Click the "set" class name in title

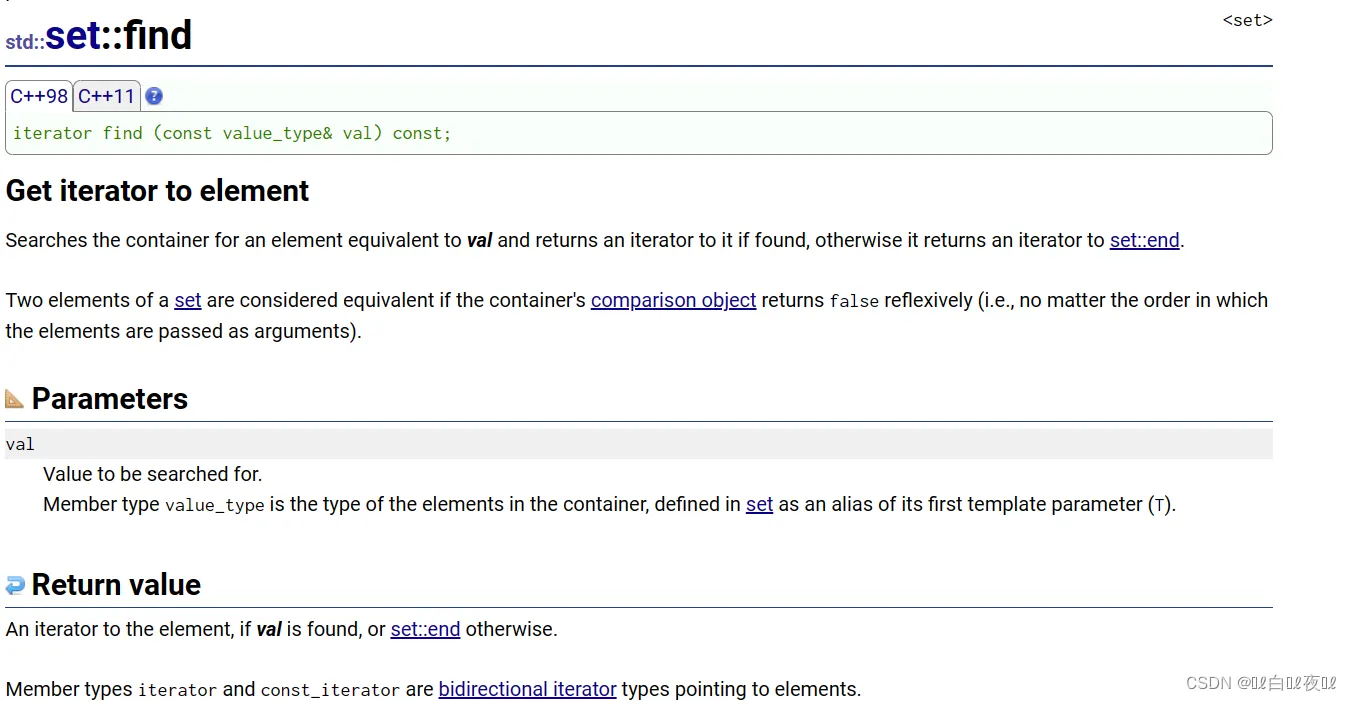tap(73, 36)
